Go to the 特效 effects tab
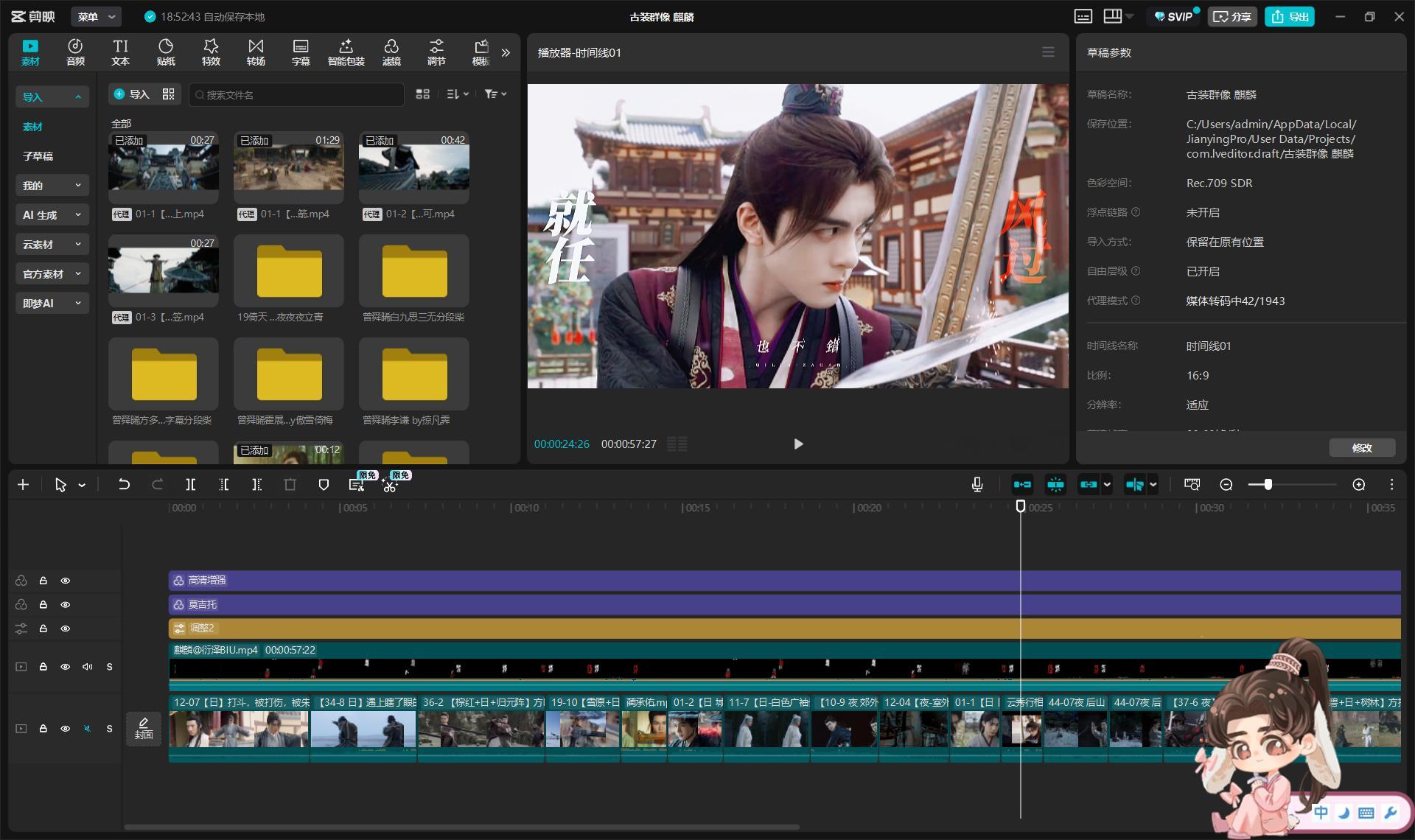This screenshot has width=1415, height=840. [x=211, y=52]
